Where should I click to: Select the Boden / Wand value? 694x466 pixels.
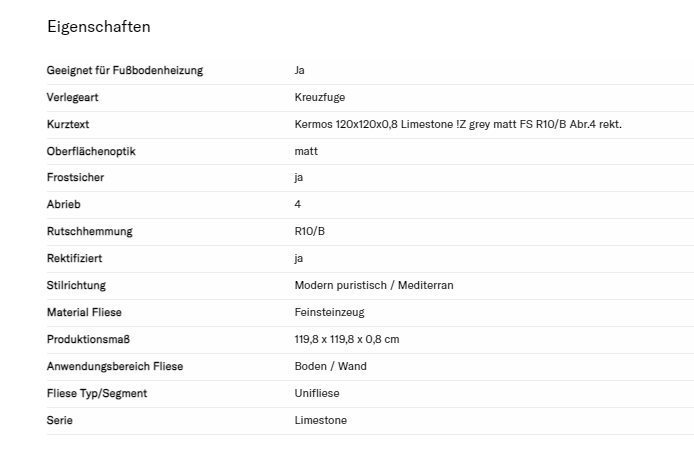[x=331, y=367]
